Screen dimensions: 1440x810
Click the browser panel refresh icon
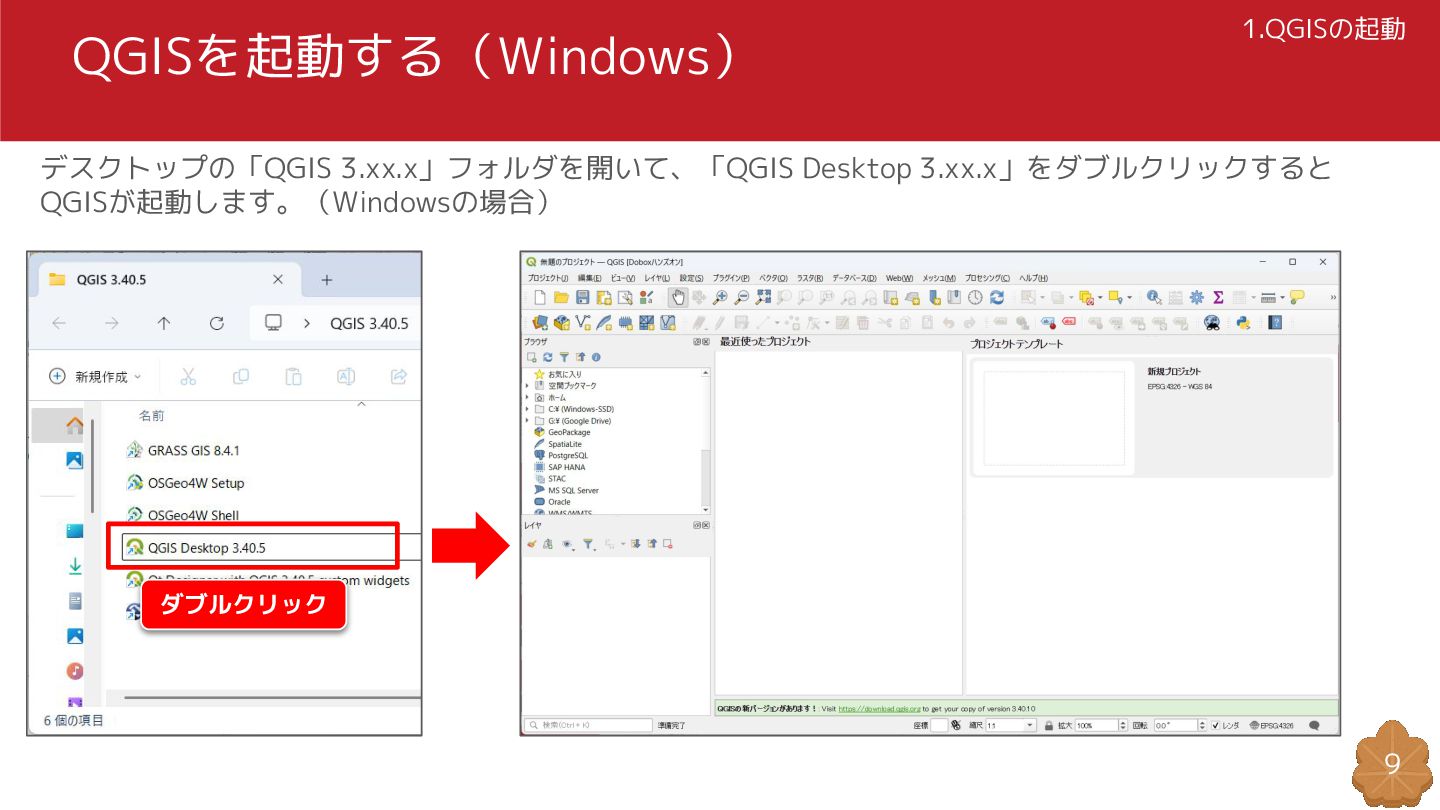point(548,357)
